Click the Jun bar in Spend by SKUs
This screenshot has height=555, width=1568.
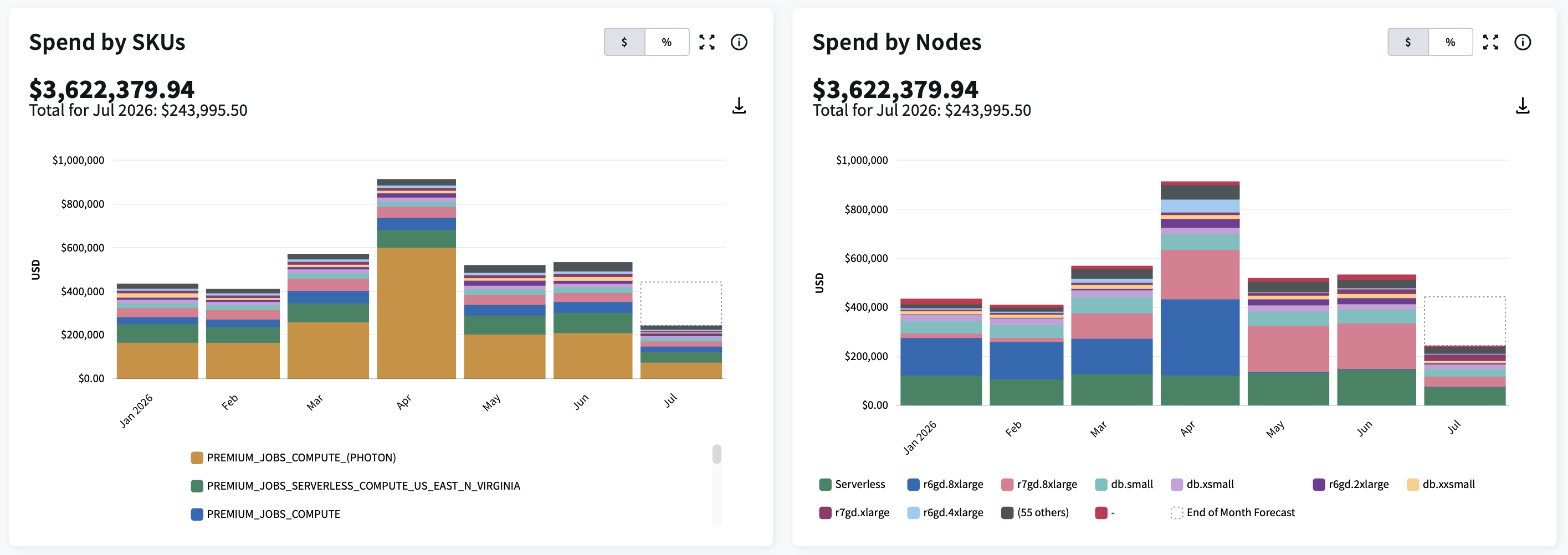click(593, 320)
